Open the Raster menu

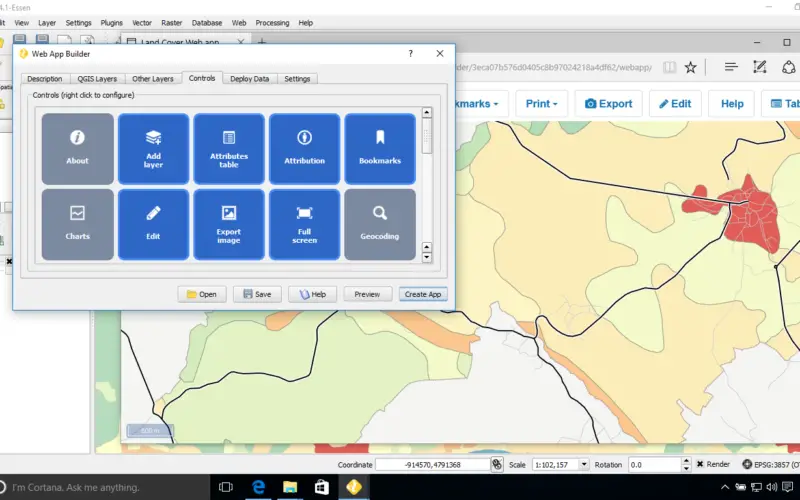tap(171, 23)
